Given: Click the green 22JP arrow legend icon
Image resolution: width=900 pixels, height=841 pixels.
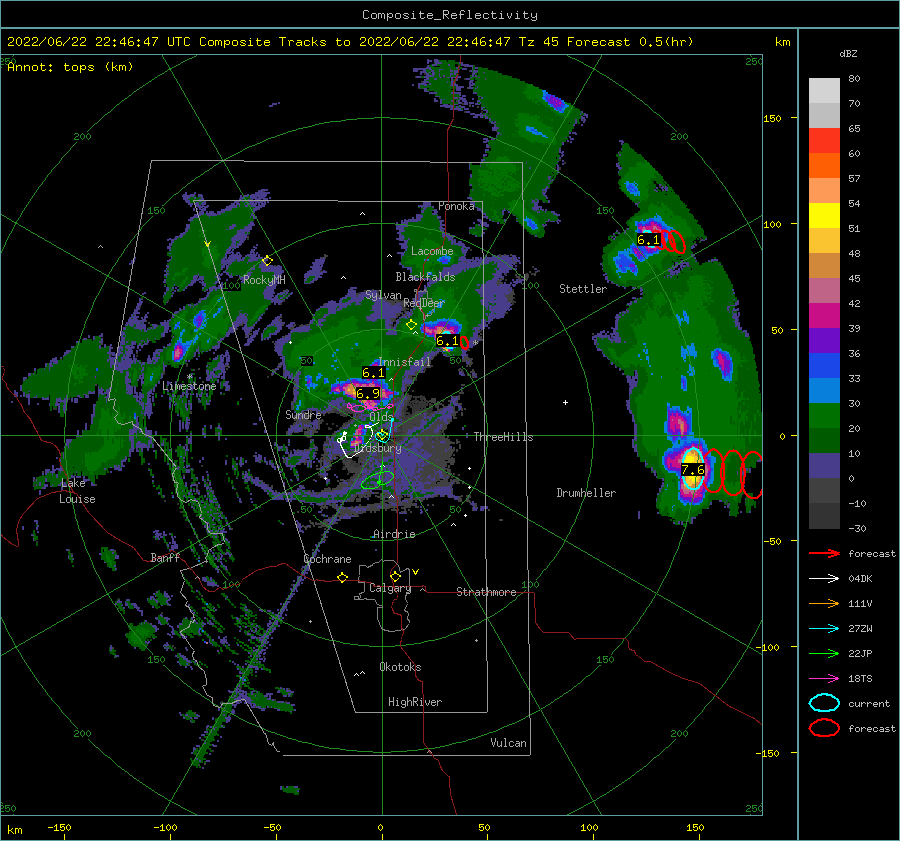Looking at the screenshot, I should tap(824, 653).
